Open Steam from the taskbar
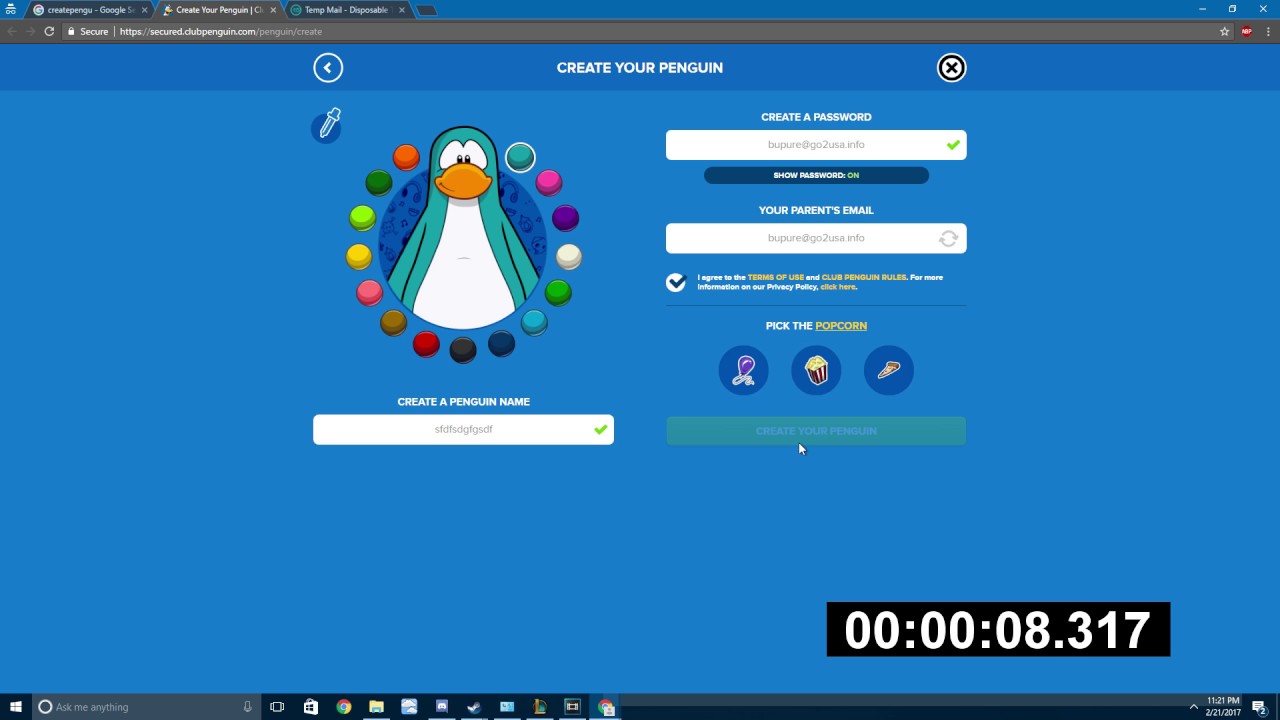The image size is (1280, 720). click(x=474, y=707)
